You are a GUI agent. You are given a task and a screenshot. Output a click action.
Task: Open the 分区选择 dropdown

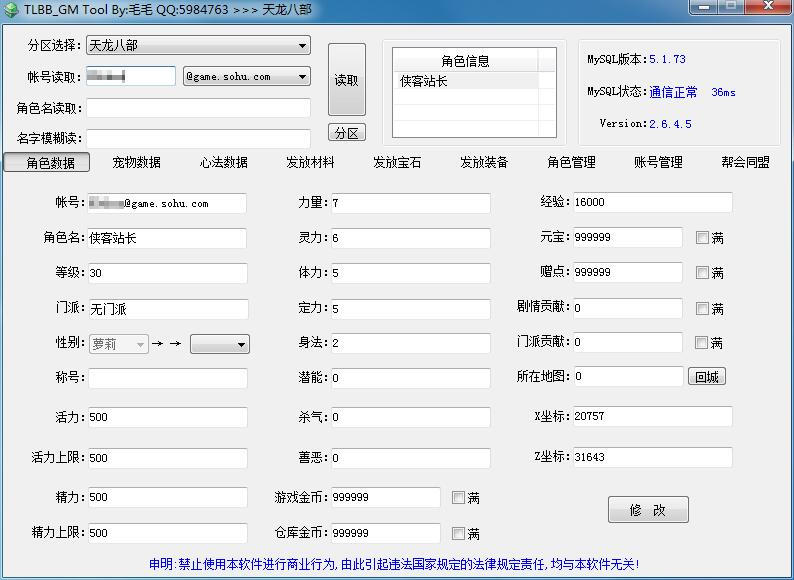click(302, 46)
